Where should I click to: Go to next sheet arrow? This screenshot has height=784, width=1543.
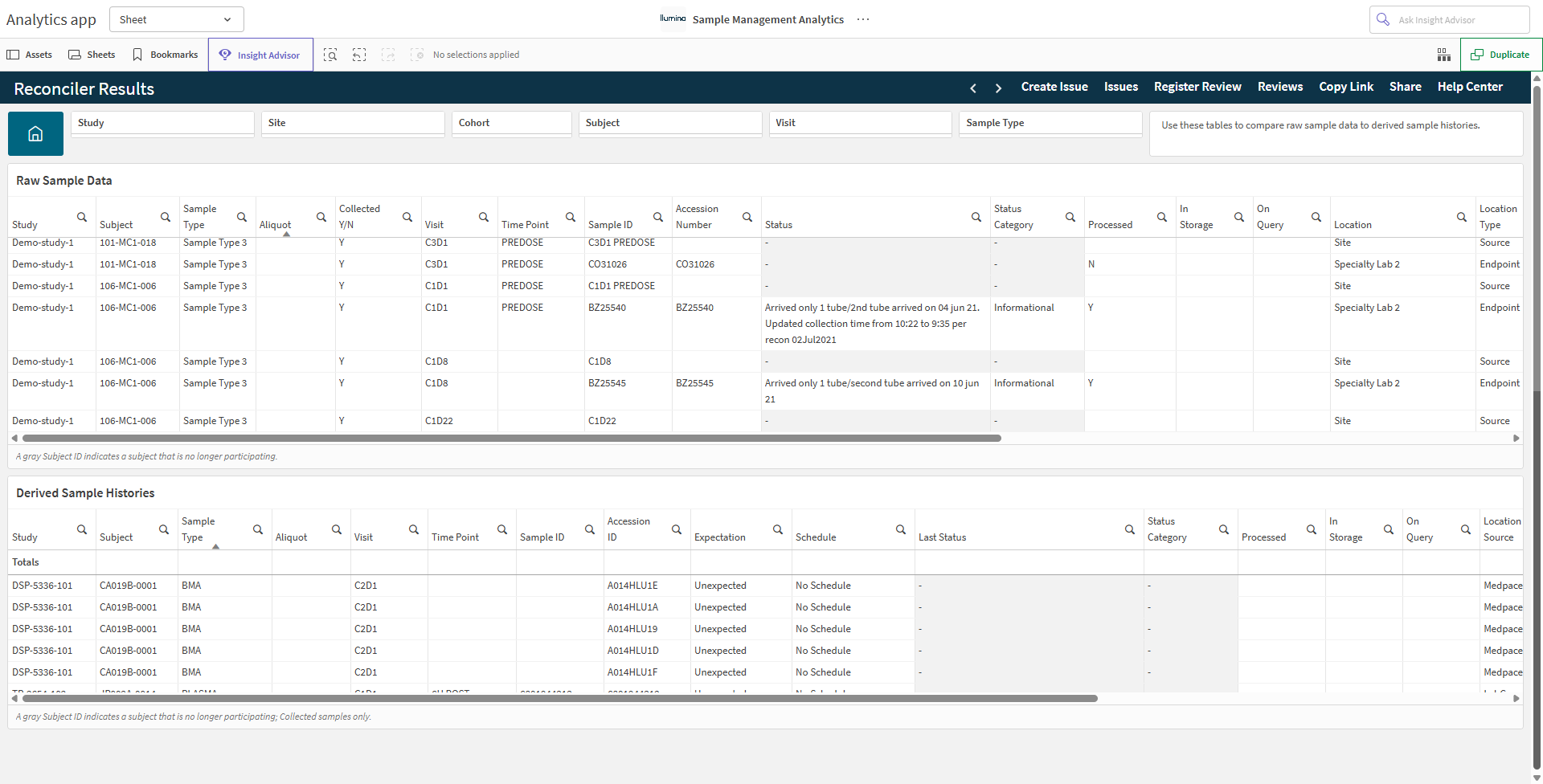[998, 88]
